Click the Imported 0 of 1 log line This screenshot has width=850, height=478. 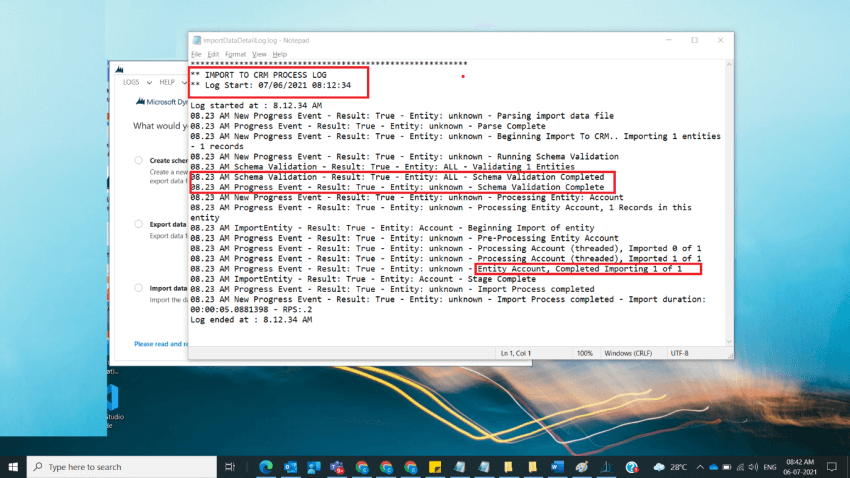point(446,248)
